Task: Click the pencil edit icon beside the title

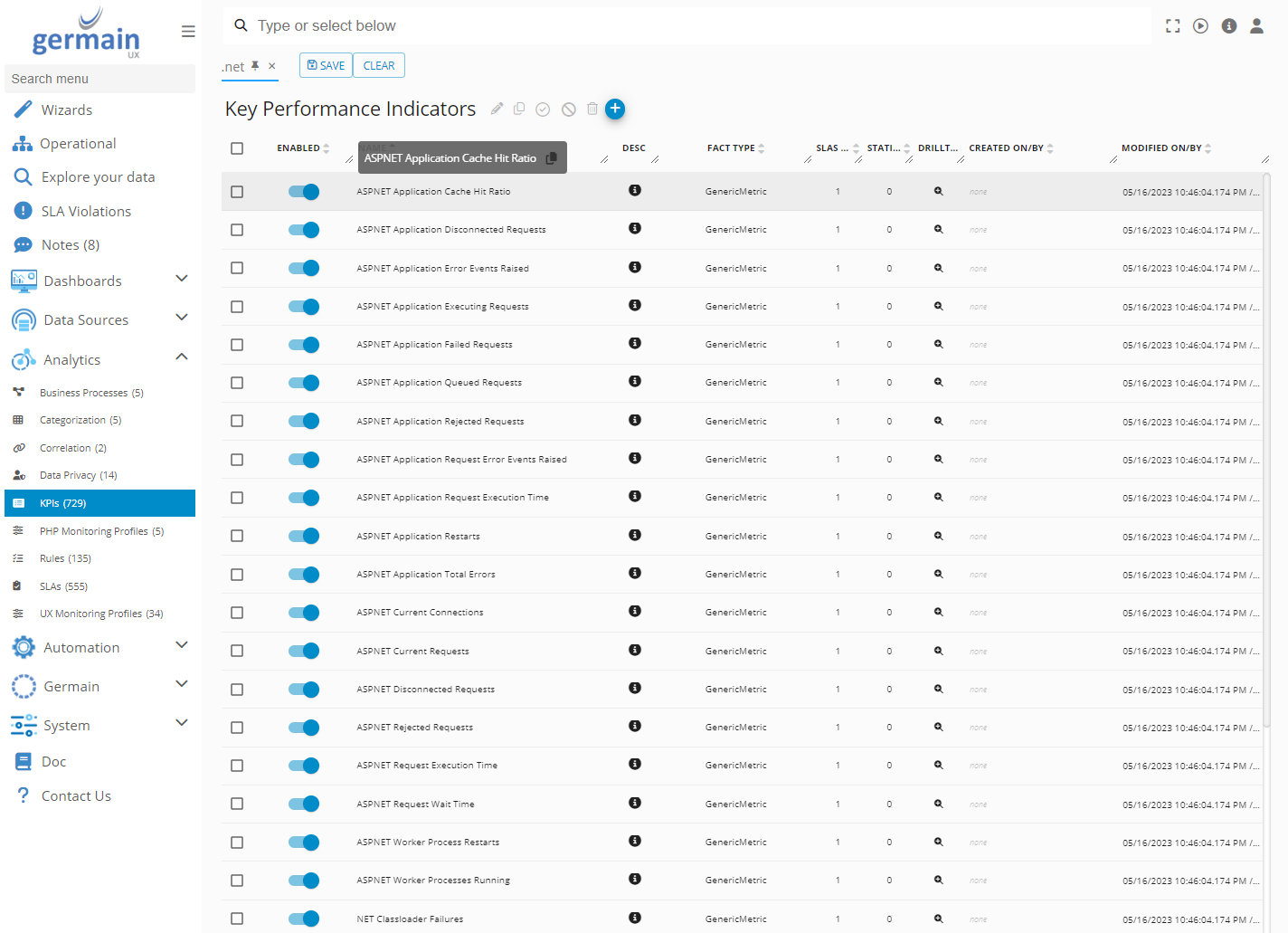Action: (x=497, y=109)
